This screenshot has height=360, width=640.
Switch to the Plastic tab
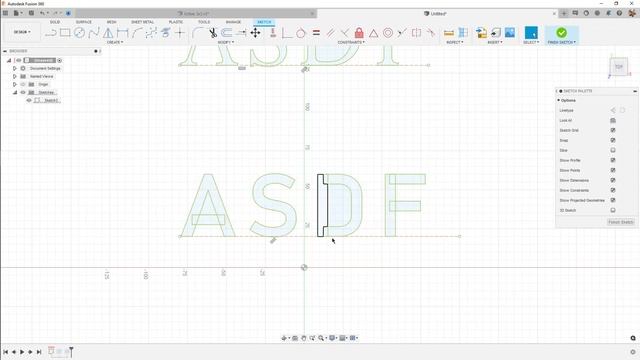[176, 22]
